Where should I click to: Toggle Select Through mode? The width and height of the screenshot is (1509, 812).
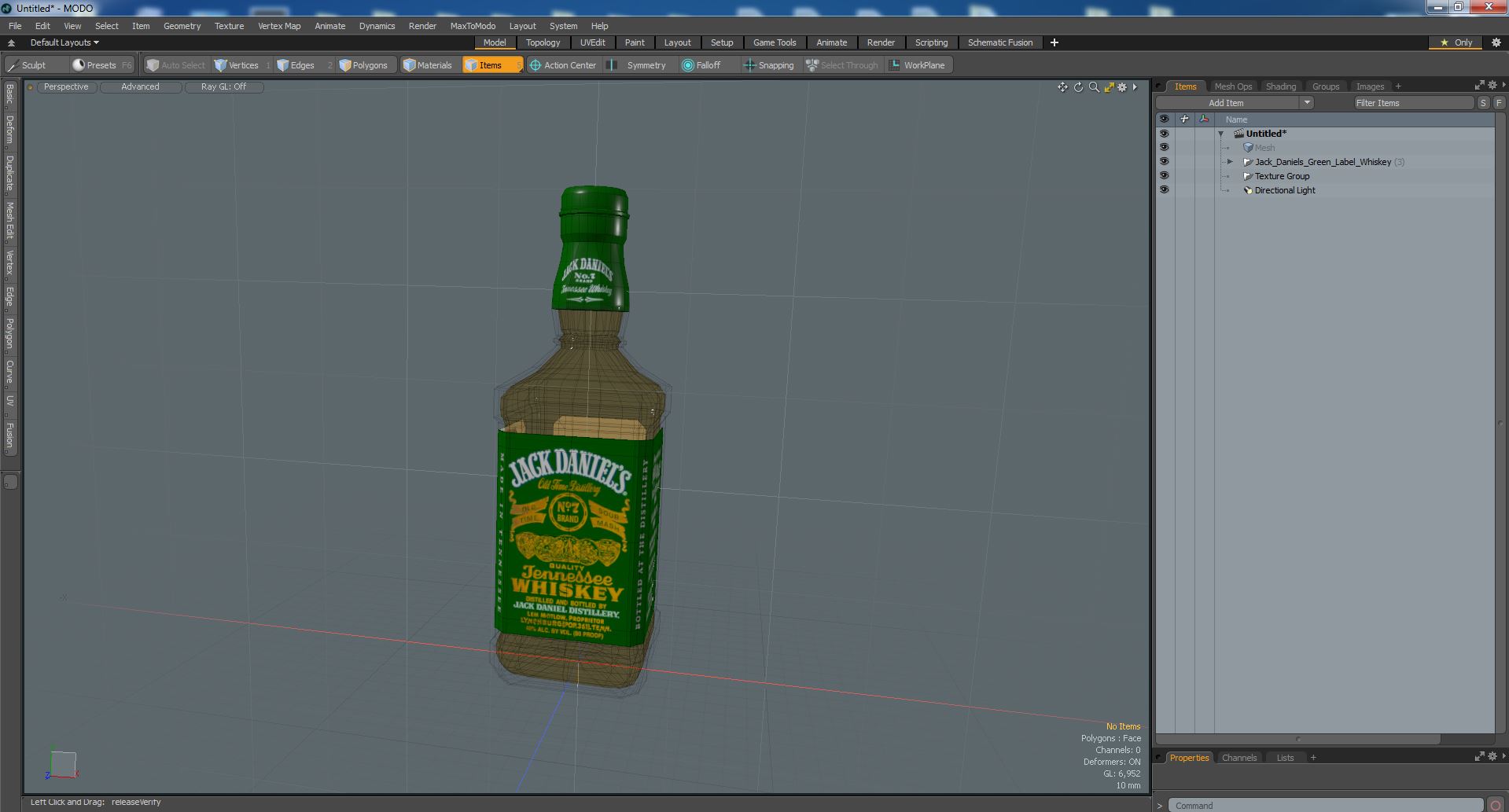pos(842,65)
